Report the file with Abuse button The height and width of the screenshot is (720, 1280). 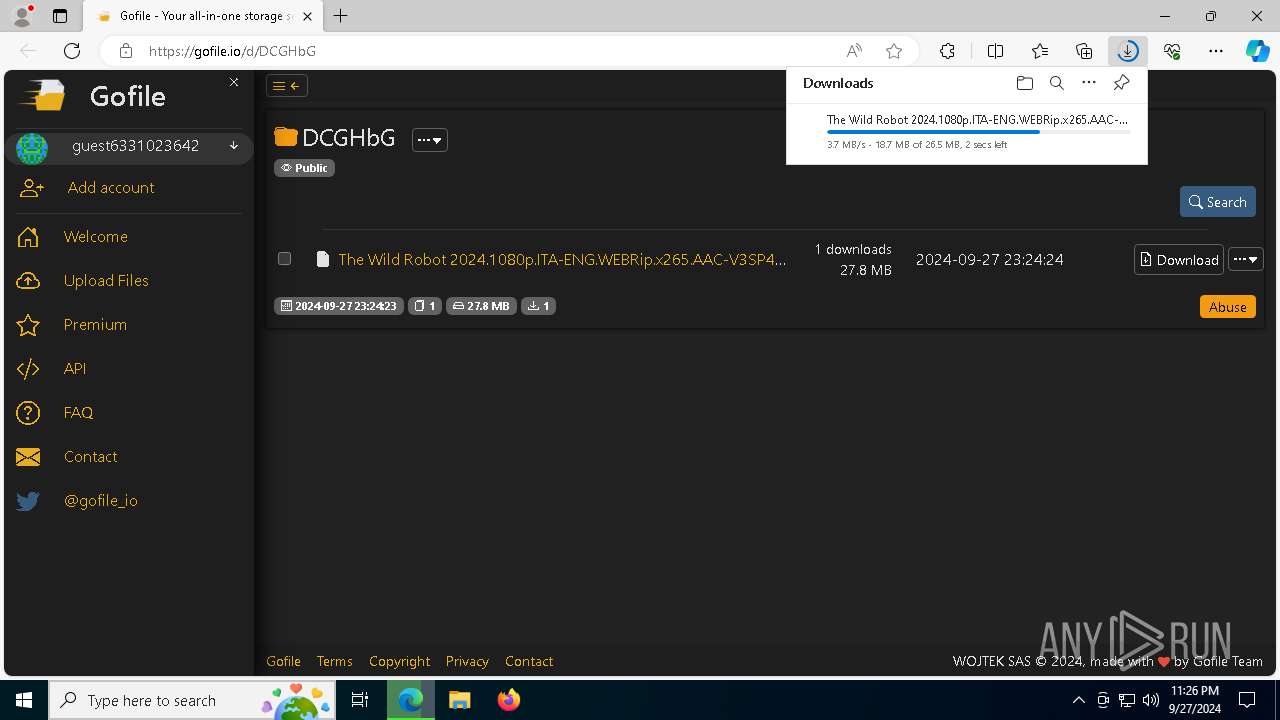tap(1228, 307)
